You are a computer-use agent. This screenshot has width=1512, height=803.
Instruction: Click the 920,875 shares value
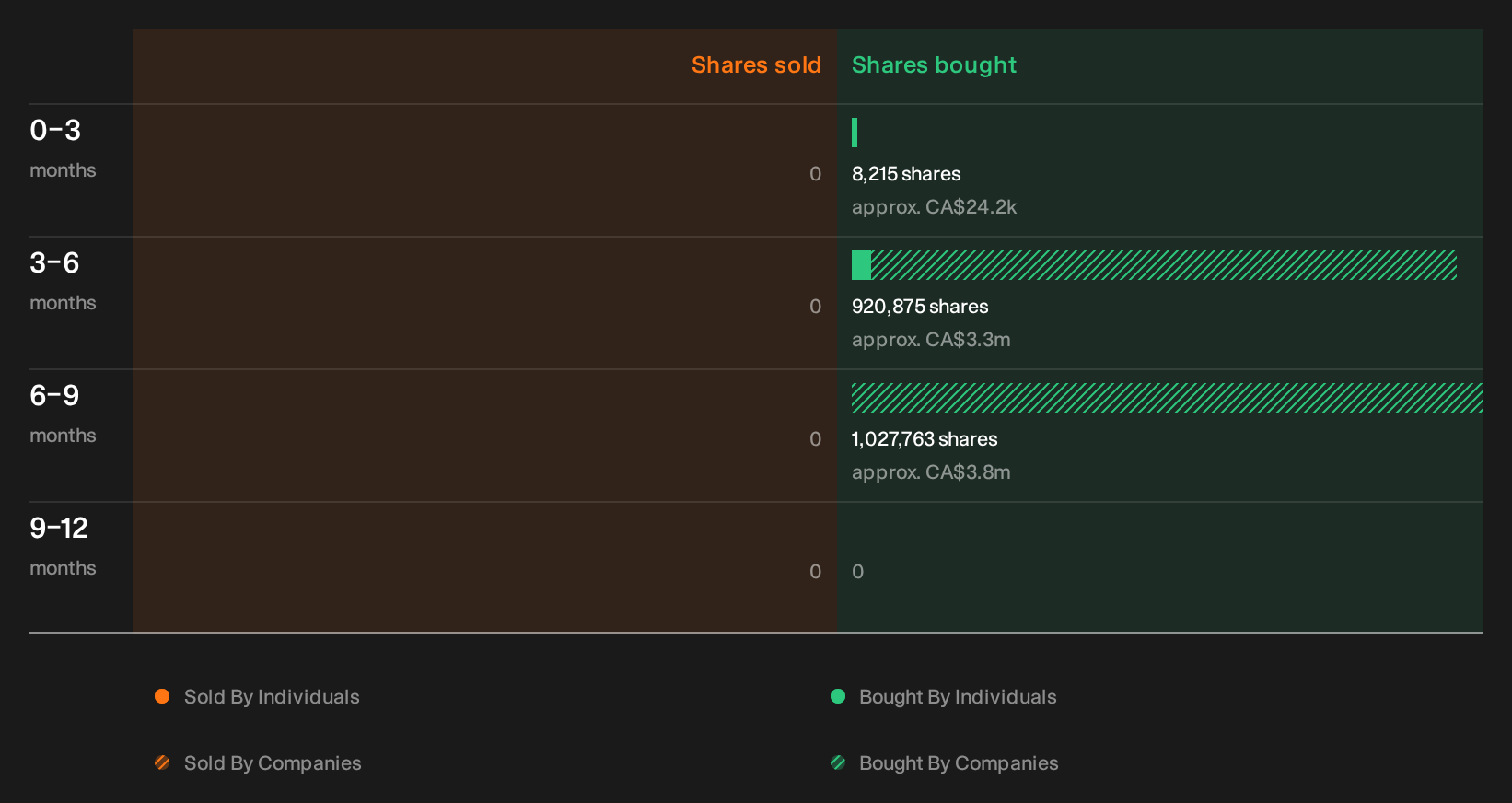(x=920, y=307)
